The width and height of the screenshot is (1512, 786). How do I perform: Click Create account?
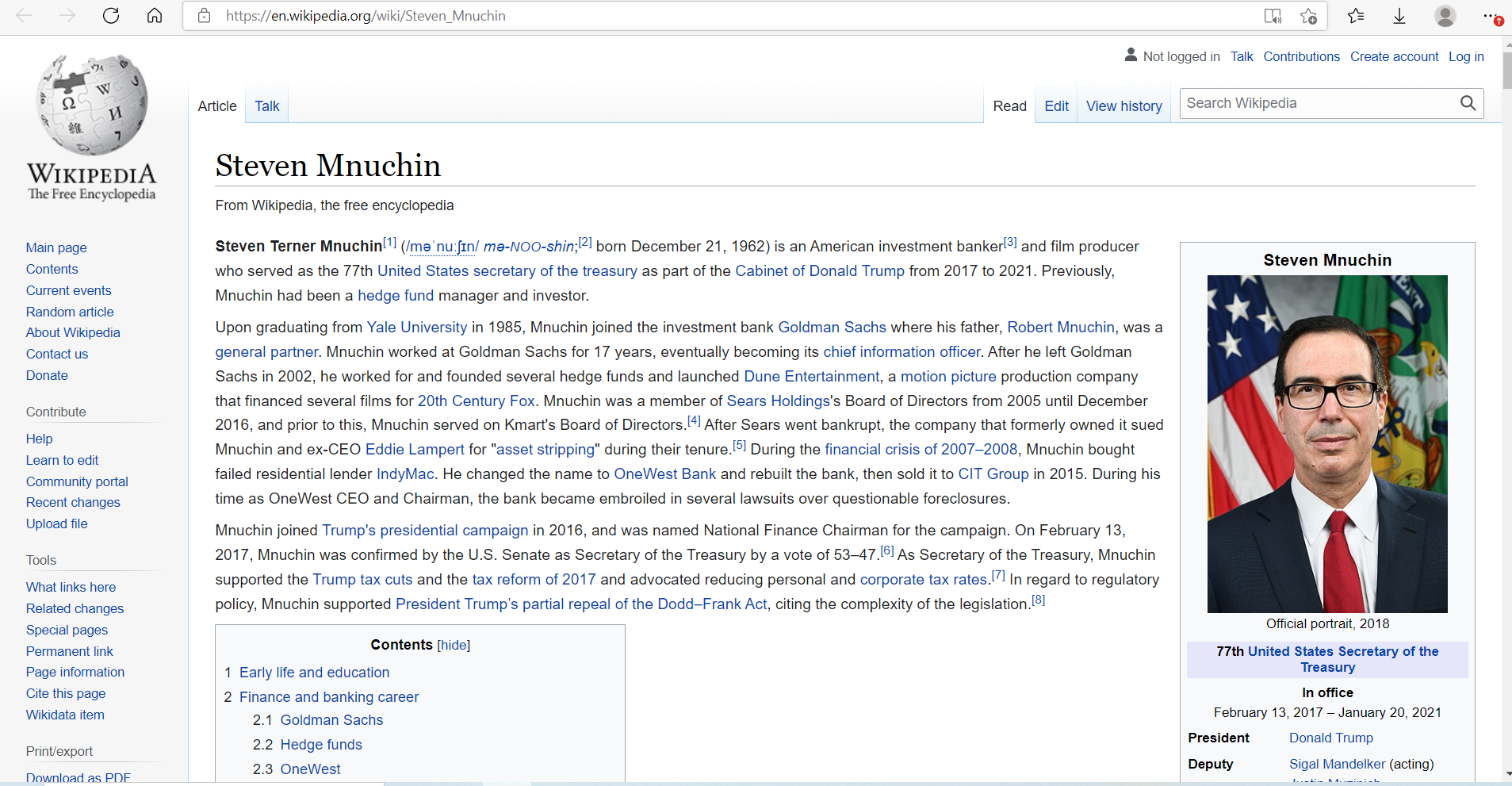1394,56
